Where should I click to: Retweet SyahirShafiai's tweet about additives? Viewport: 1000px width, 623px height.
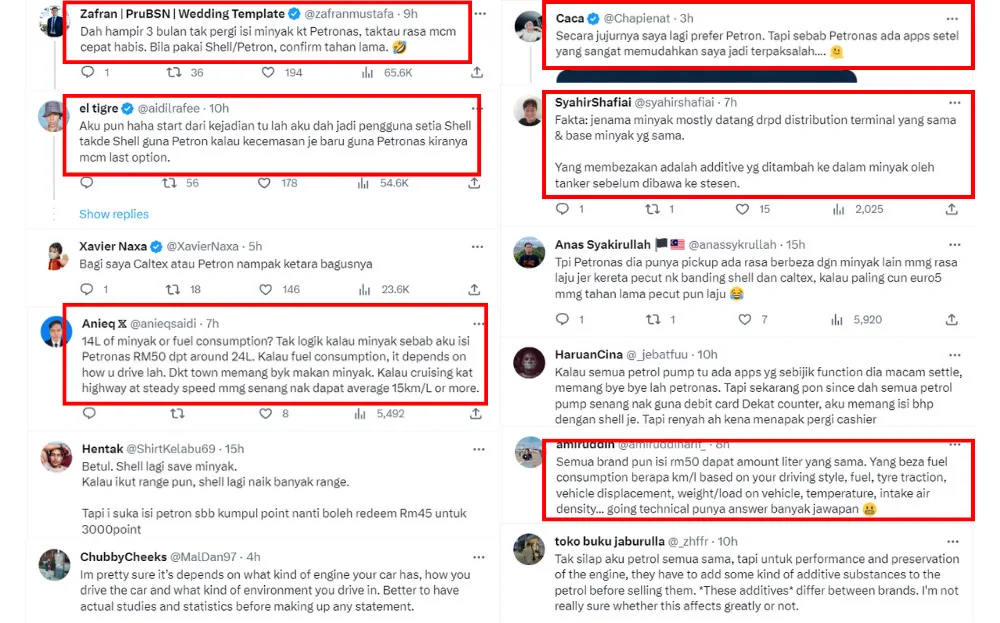click(x=653, y=209)
